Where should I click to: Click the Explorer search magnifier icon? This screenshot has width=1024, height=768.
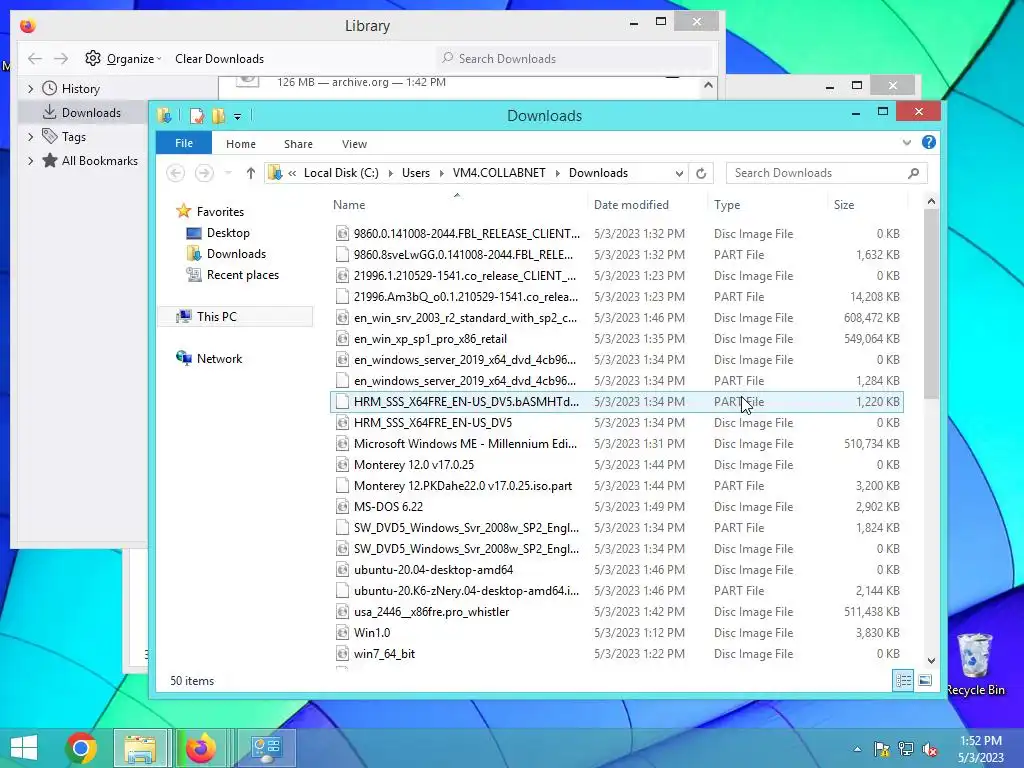pos(913,173)
